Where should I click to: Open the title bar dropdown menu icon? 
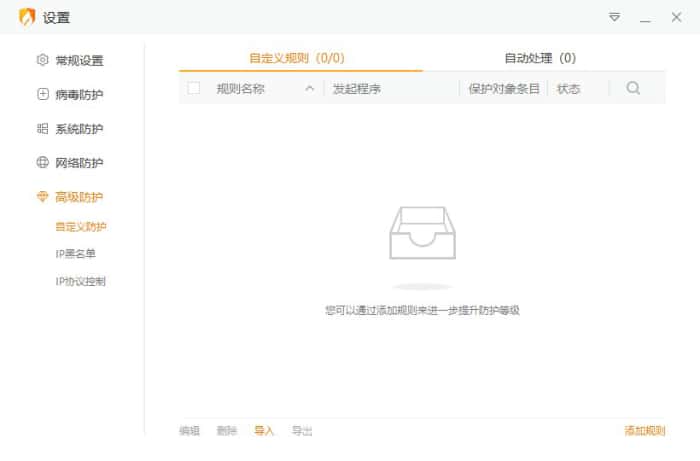[x=614, y=17]
